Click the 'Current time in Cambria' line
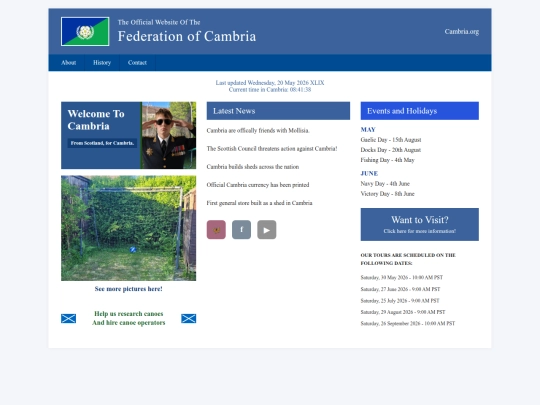Viewport: 540px width, 405px height. point(270,90)
